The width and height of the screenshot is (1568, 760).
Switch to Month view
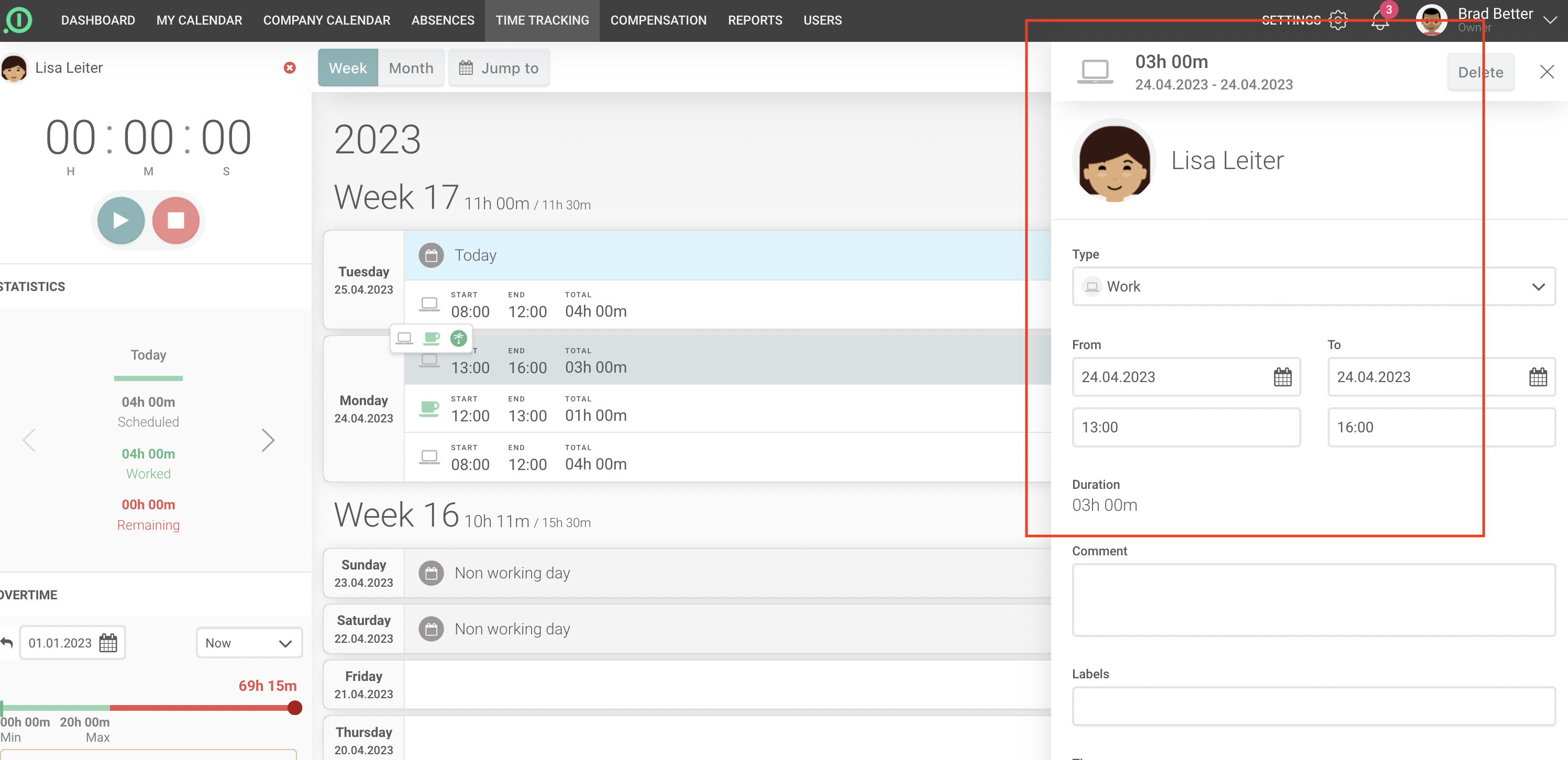click(411, 68)
